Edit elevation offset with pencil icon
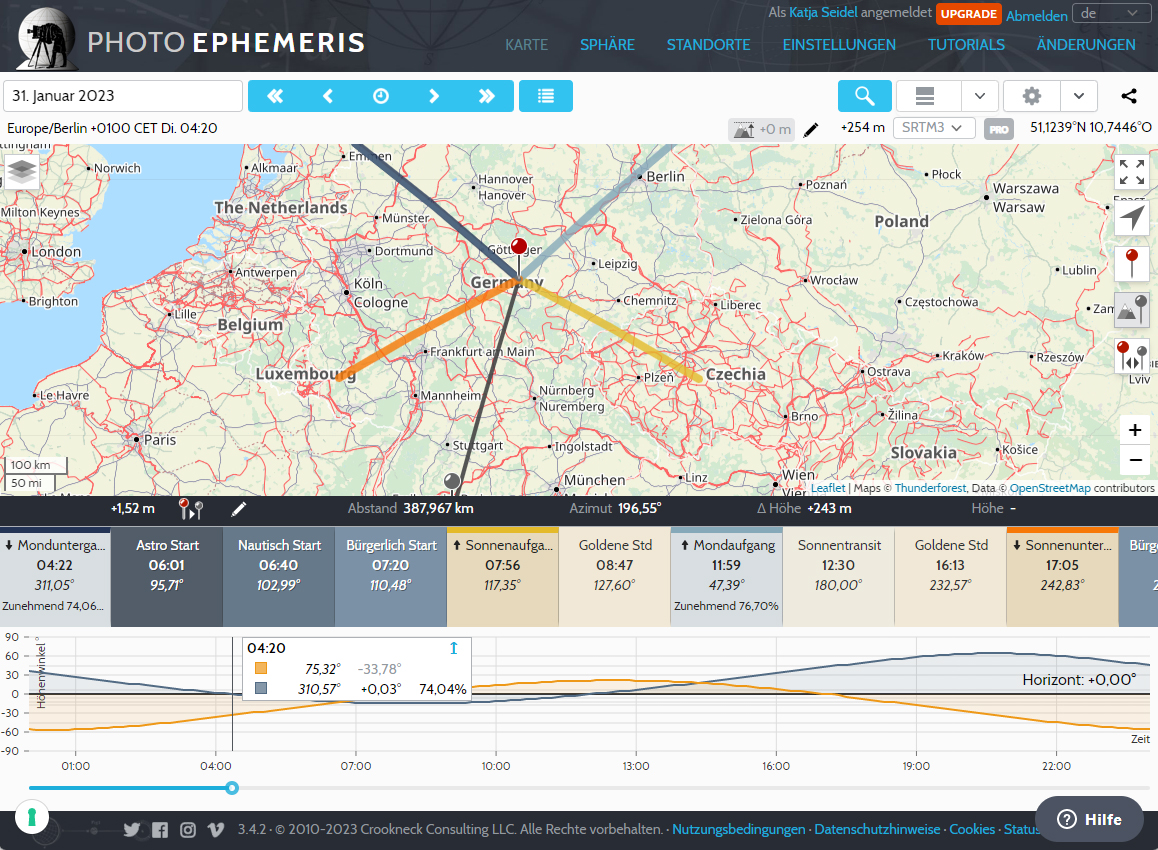The image size is (1158, 850). tap(811, 129)
